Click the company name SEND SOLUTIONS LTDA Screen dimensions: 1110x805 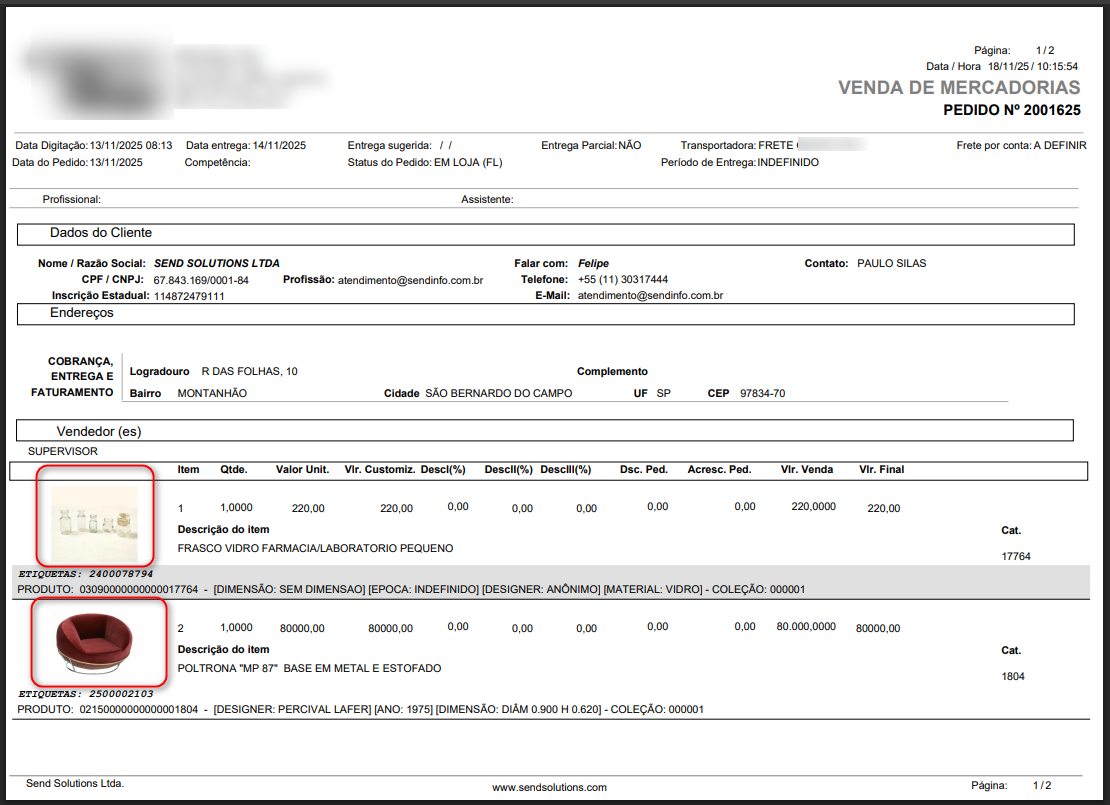coord(217,263)
